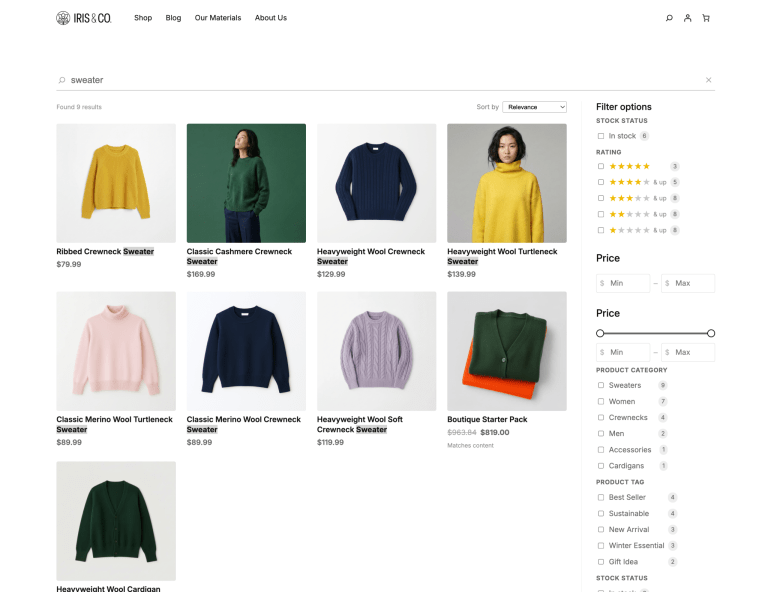768x592 pixels.
Task: Click the upper Price Min field
Action: (x=623, y=283)
